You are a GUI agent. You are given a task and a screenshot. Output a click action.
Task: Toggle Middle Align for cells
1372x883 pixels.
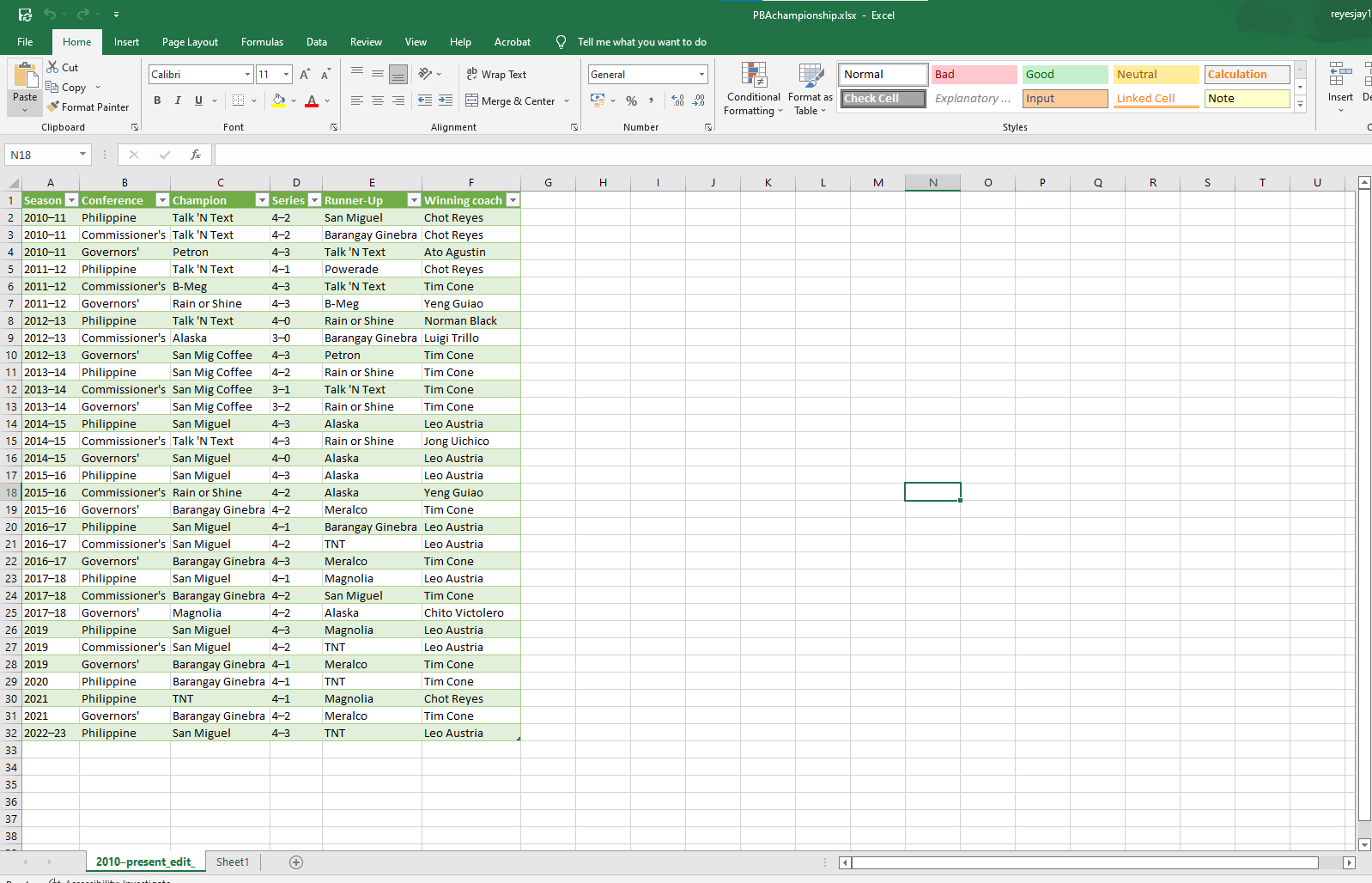pyautogui.click(x=378, y=74)
